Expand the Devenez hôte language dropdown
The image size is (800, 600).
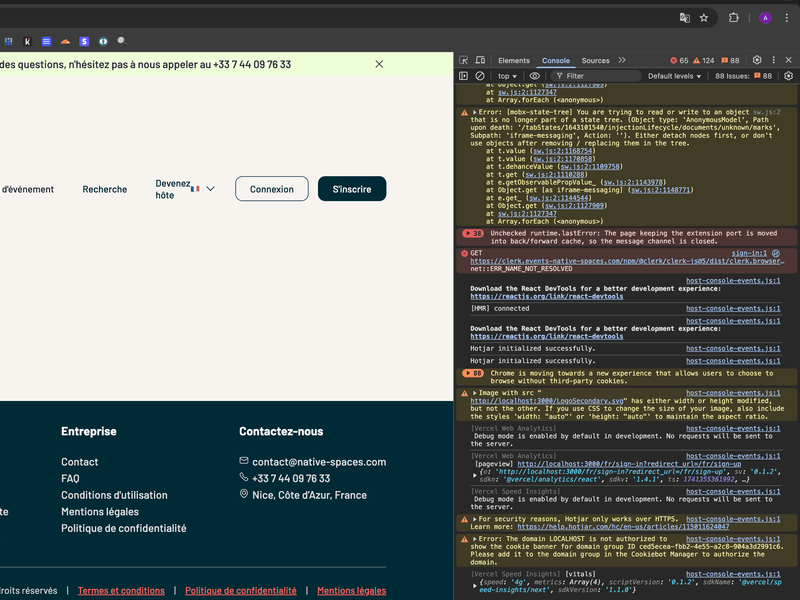tap(210, 189)
